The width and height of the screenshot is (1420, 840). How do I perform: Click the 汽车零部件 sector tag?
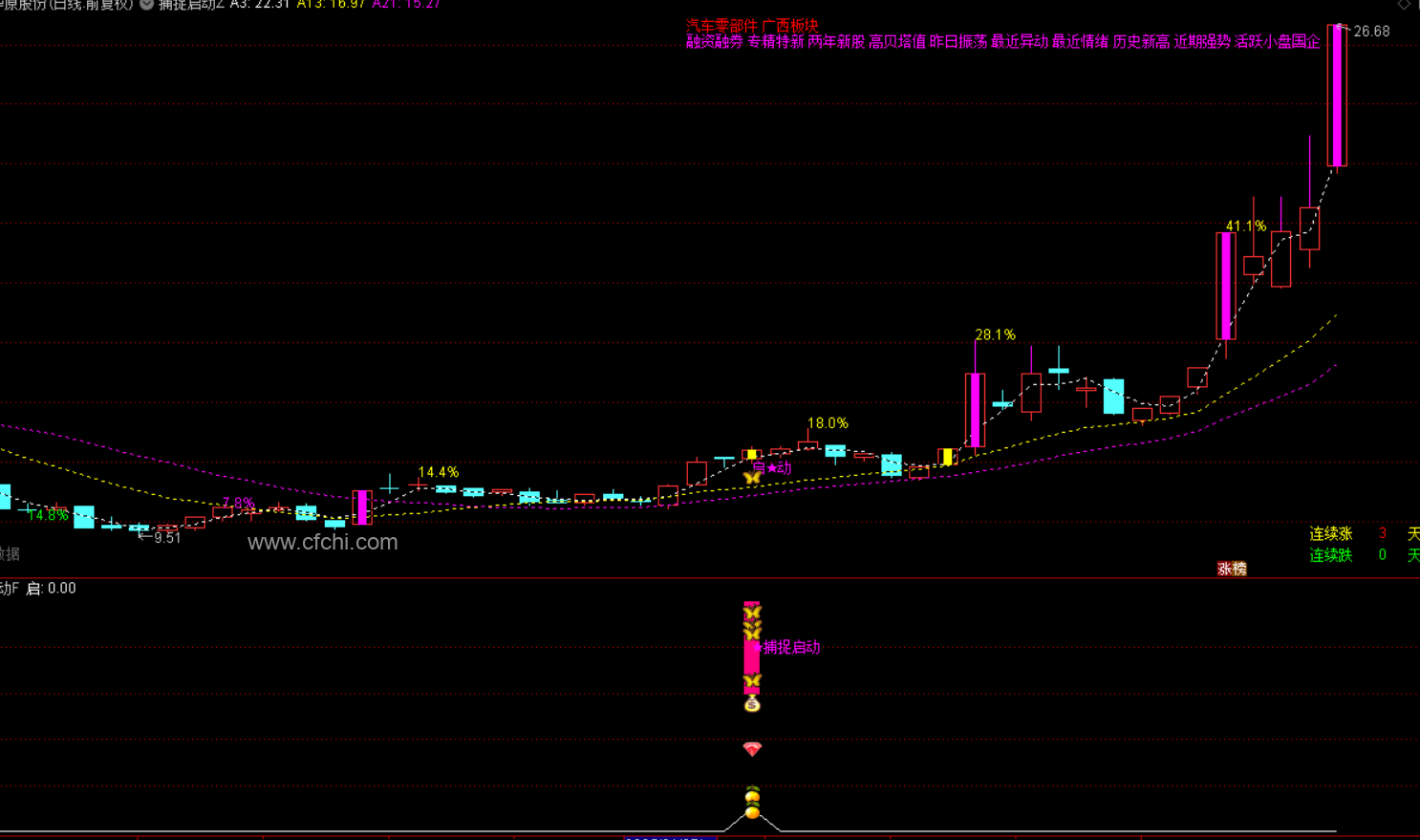(x=721, y=26)
